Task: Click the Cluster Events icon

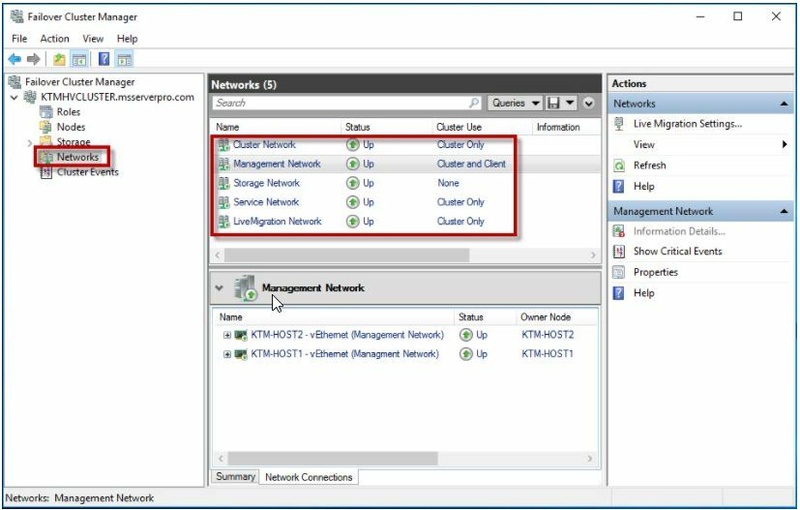Action: pyautogui.click(x=46, y=172)
